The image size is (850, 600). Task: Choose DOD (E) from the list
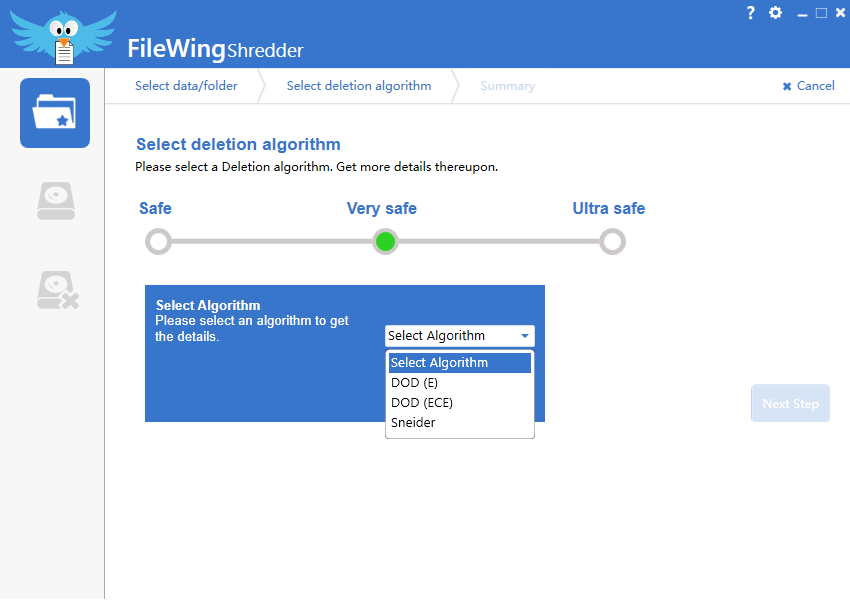point(414,383)
